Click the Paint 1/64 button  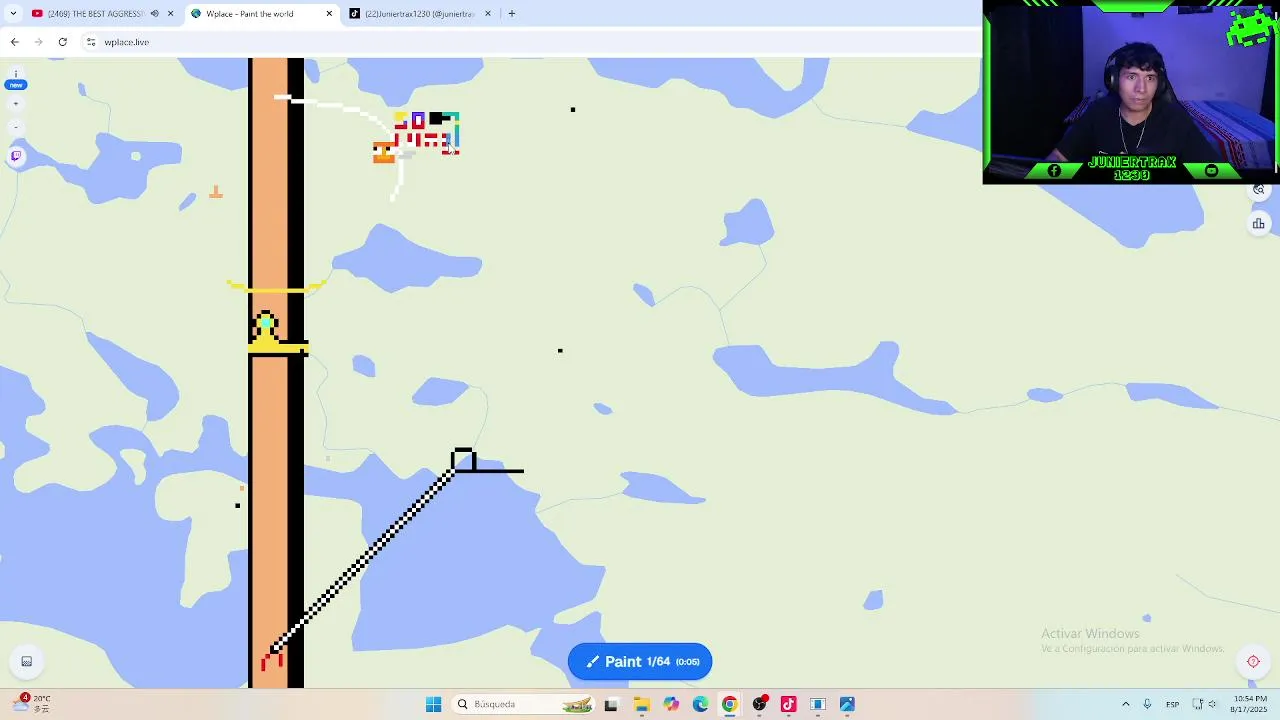click(x=640, y=661)
